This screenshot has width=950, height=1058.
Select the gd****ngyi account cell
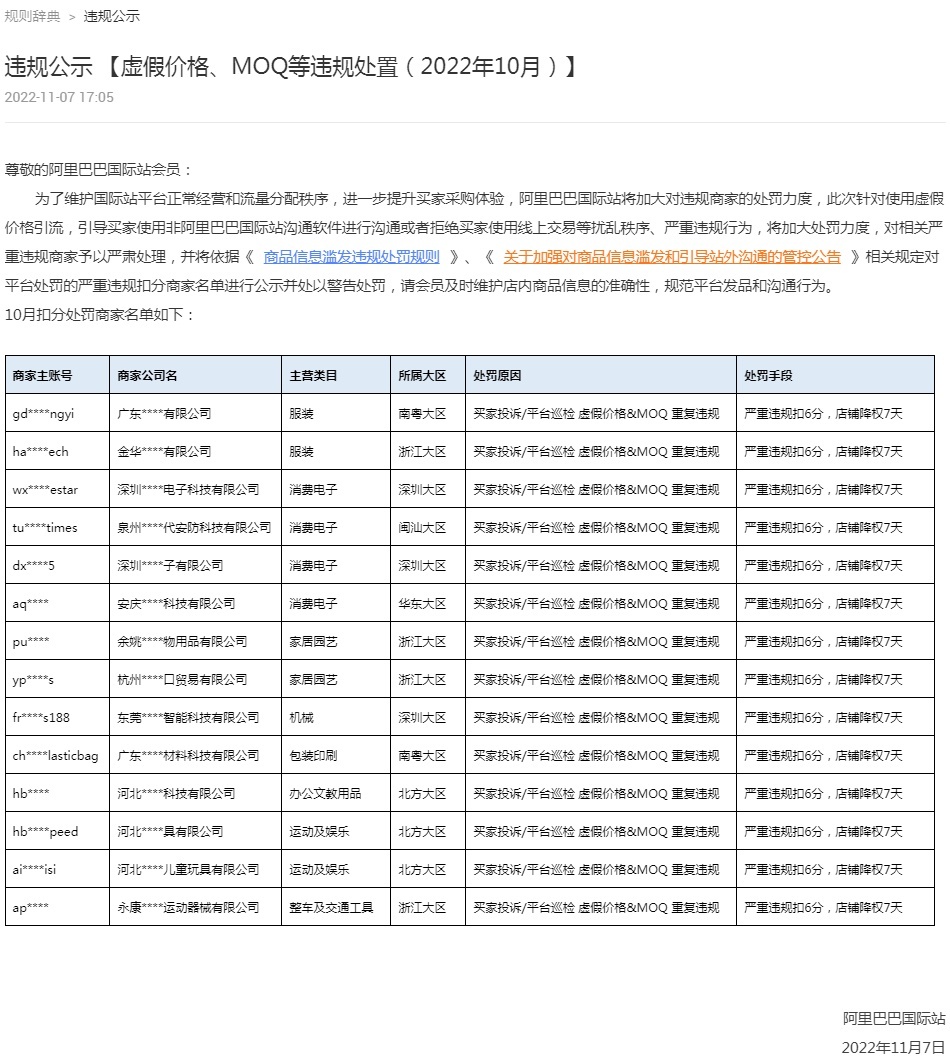[x=43, y=414]
